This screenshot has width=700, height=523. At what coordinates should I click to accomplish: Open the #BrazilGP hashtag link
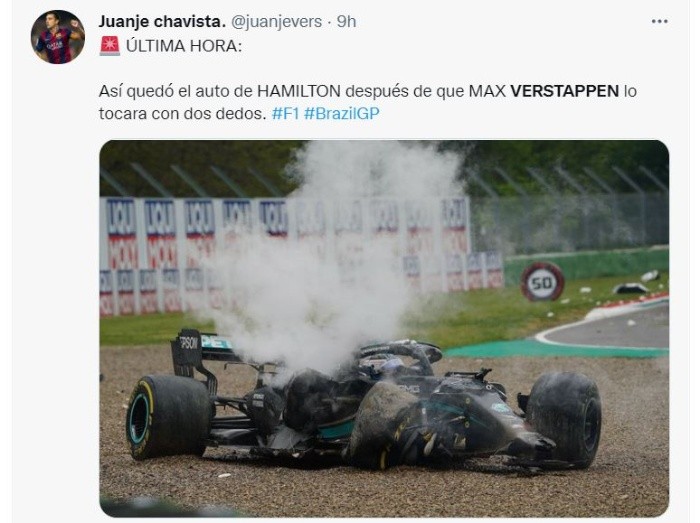pos(342,113)
